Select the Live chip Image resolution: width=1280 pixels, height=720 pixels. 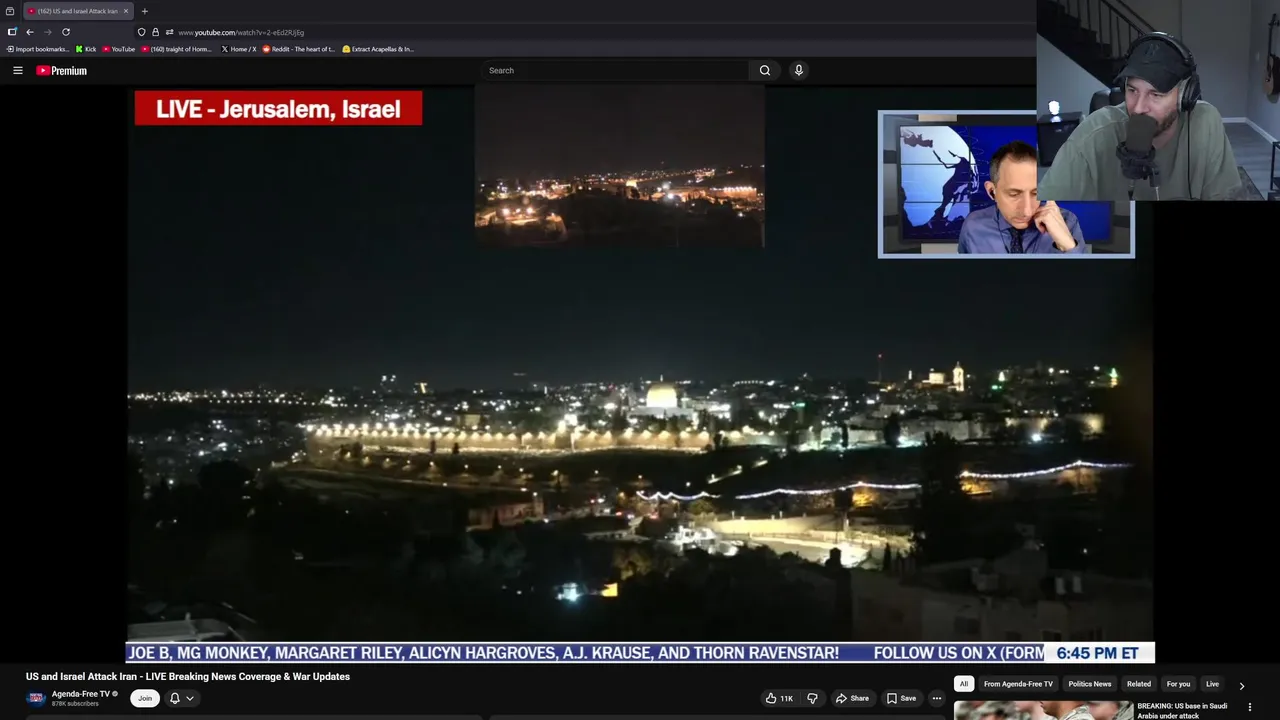[x=1212, y=684]
